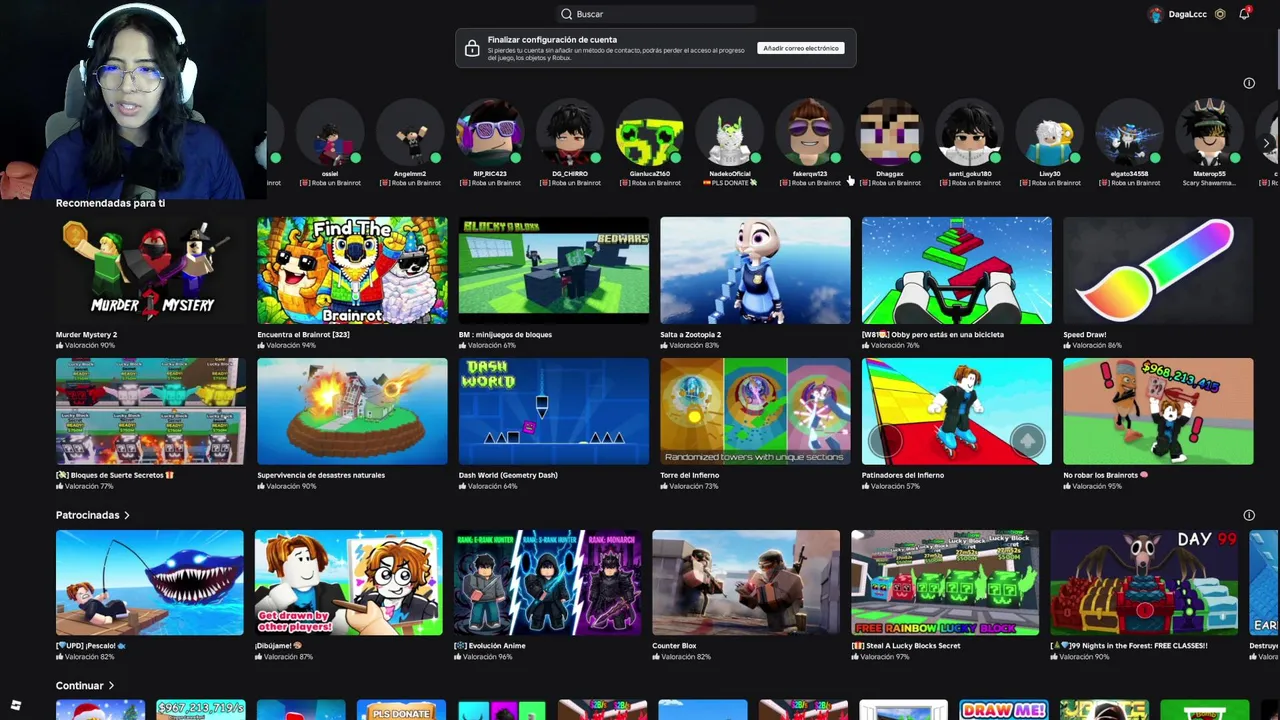
Task: Open friend Angelmm2's avatar
Action: tap(410, 133)
